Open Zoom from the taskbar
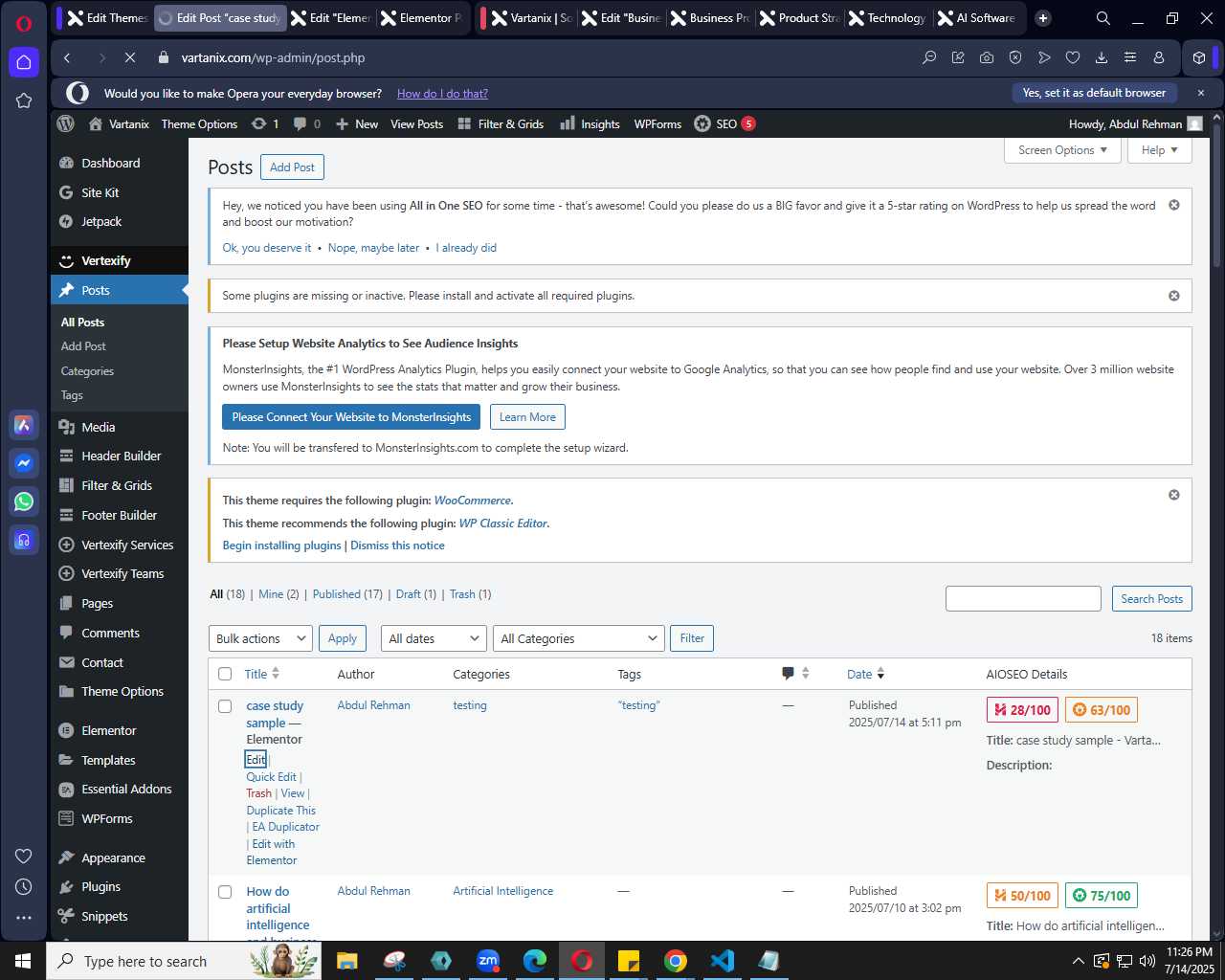The image size is (1225, 980). pyautogui.click(x=488, y=961)
